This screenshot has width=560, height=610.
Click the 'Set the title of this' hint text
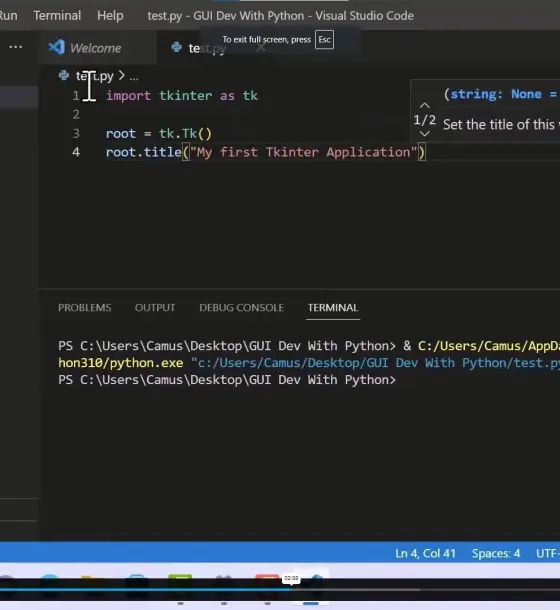(499, 124)
